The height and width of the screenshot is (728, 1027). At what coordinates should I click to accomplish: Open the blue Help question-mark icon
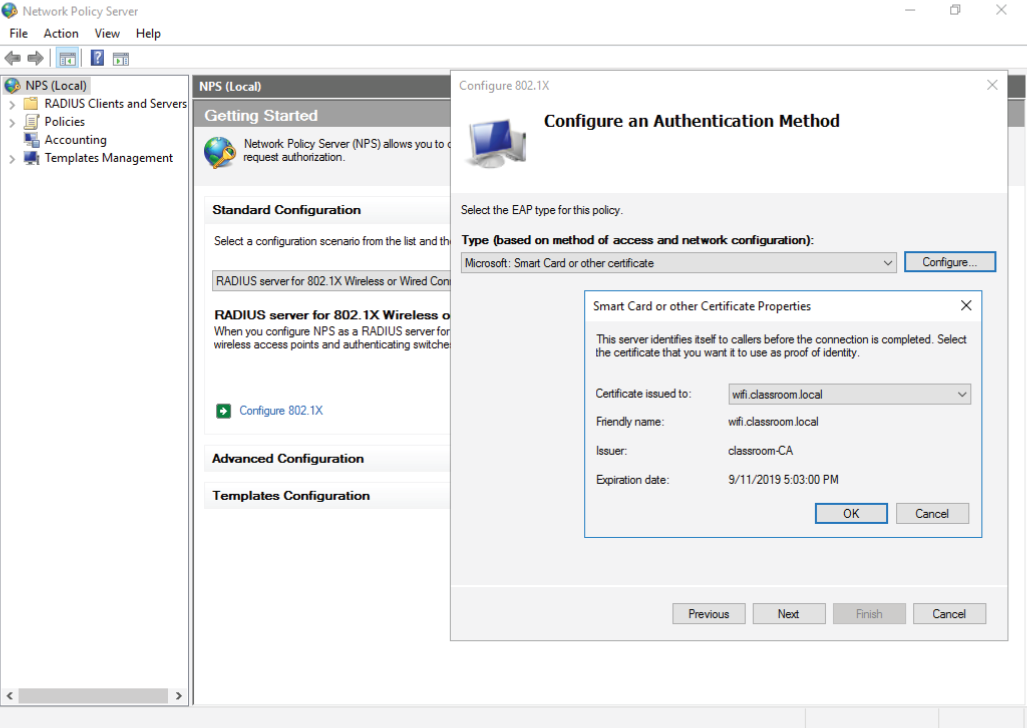(97, 58)
